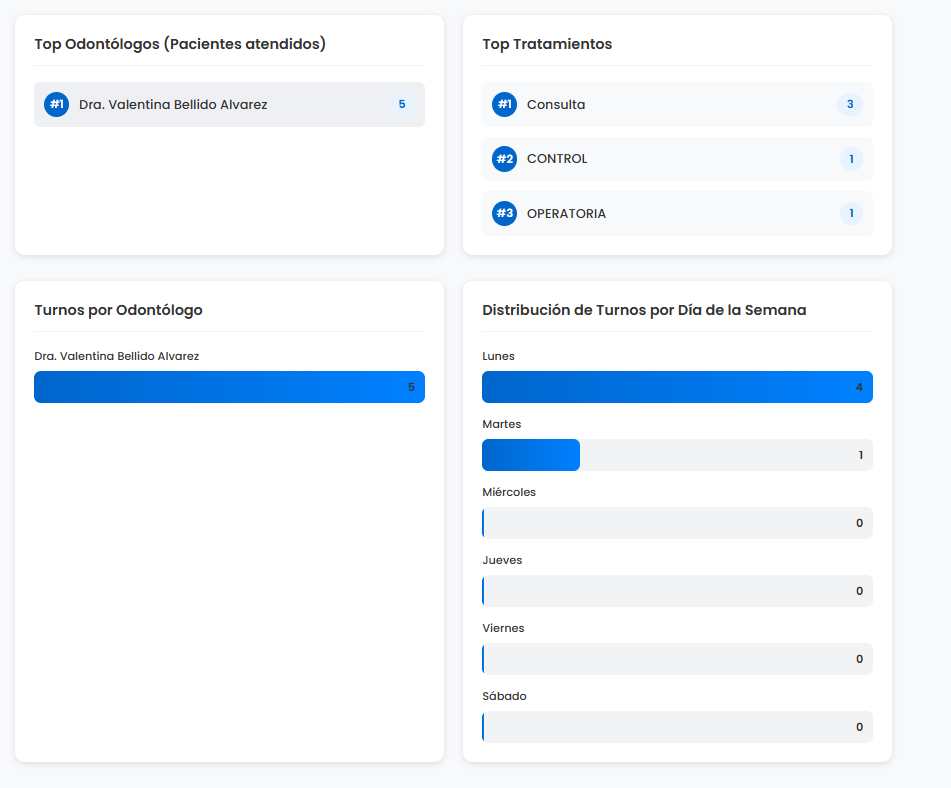Click the count badge in the Consulta row

coord(850,104)
